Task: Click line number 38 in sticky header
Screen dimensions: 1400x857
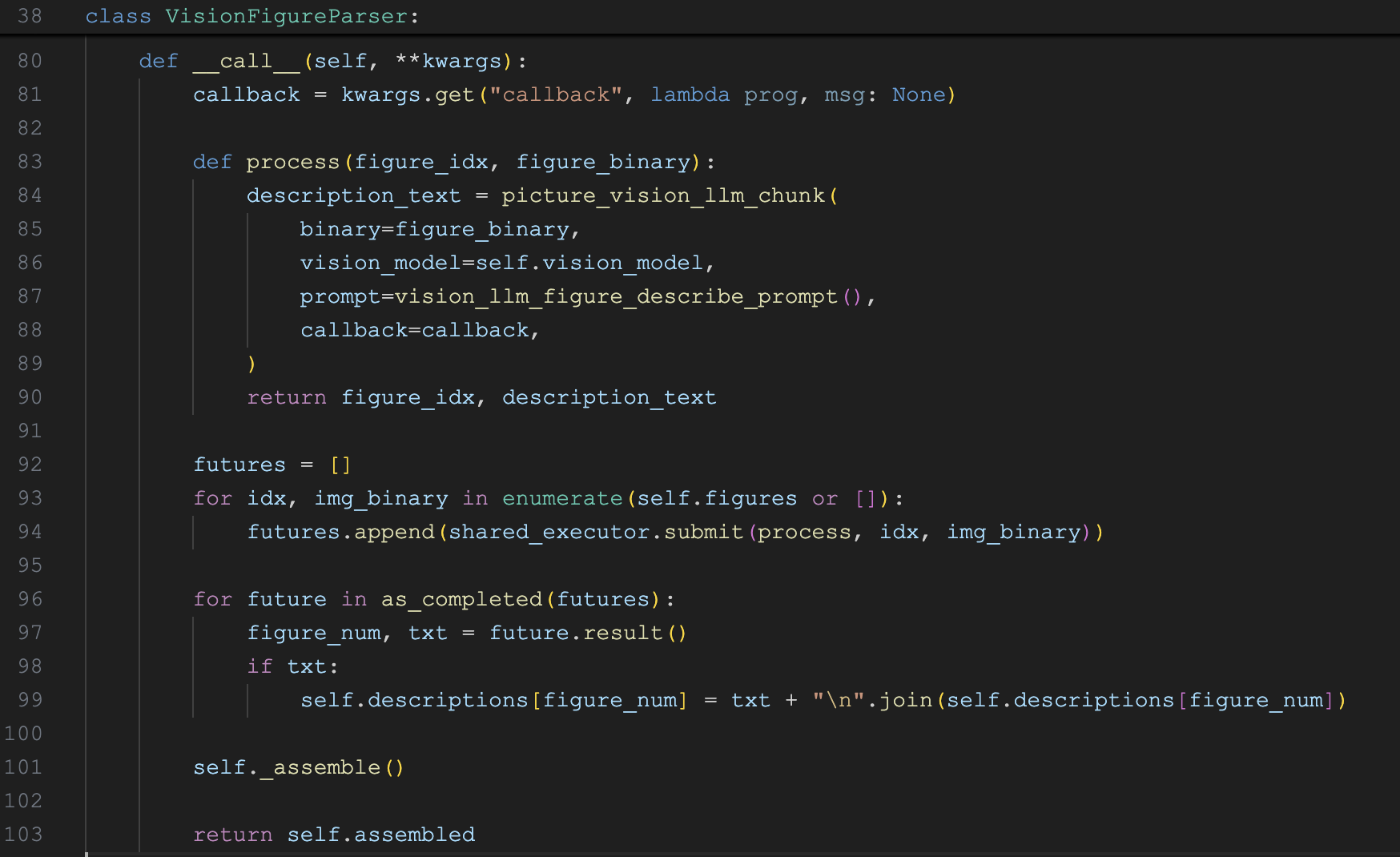Action: point(30,16)
